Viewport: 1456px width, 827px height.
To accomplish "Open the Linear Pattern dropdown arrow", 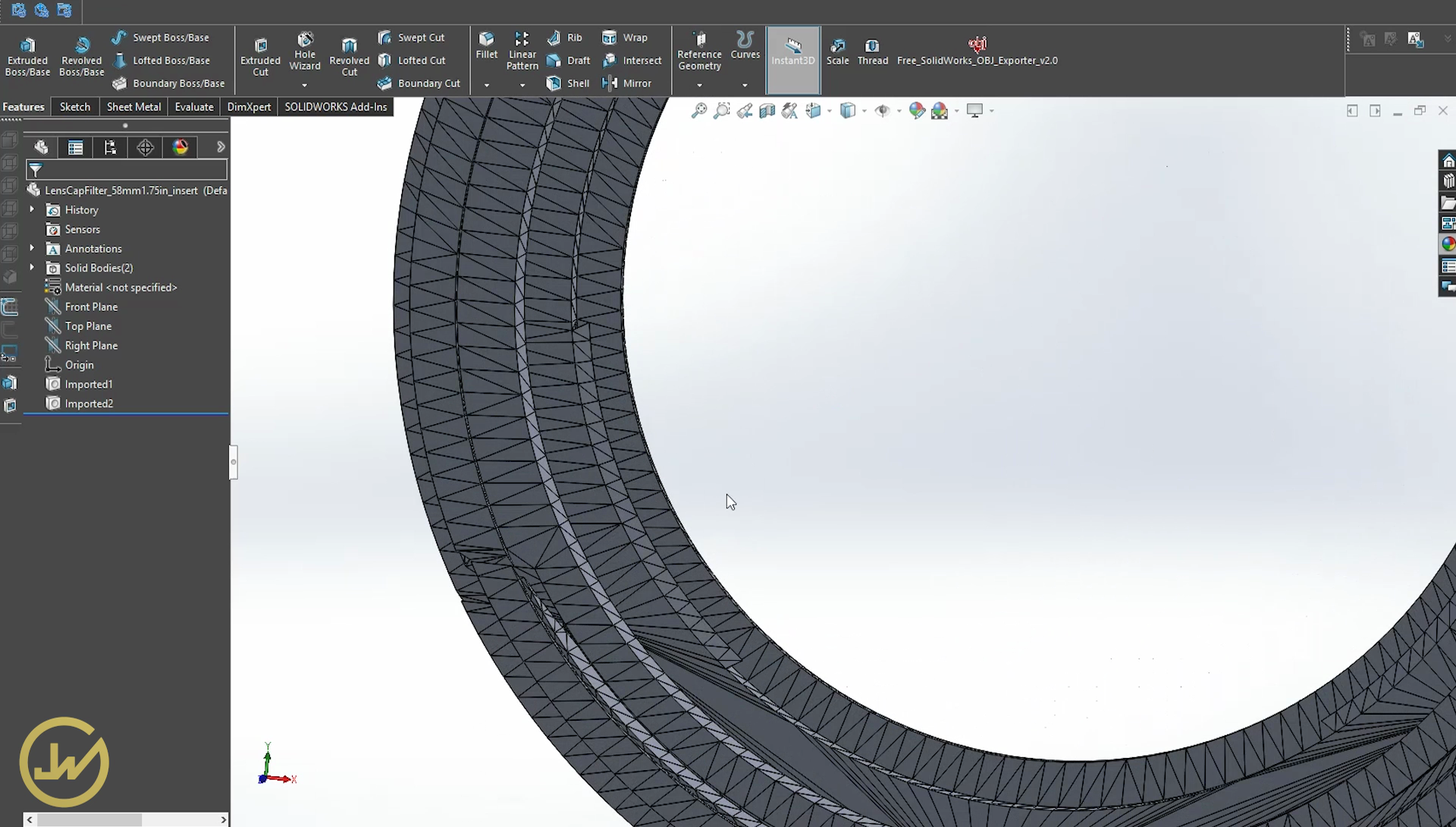I will click(x=522, y=85).
